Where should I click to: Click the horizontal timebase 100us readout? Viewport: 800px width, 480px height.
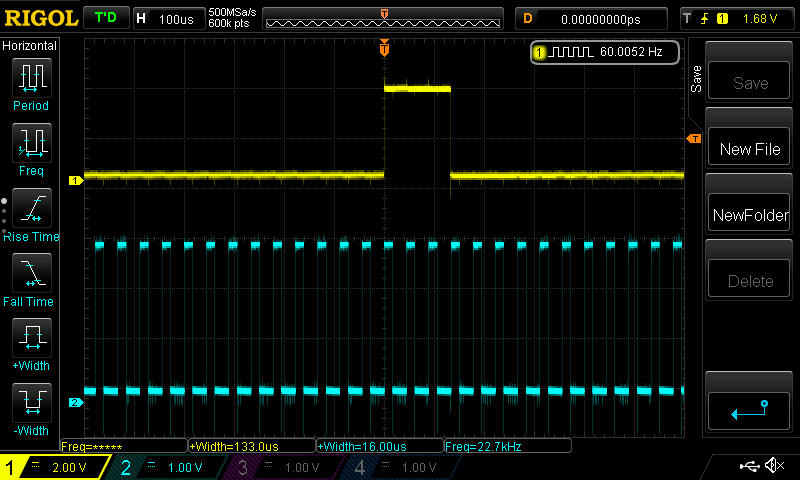click(176, 19)
